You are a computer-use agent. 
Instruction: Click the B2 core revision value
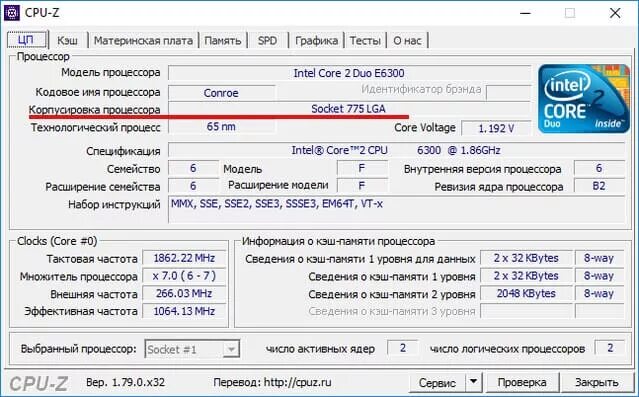click(x=599, y=186)
